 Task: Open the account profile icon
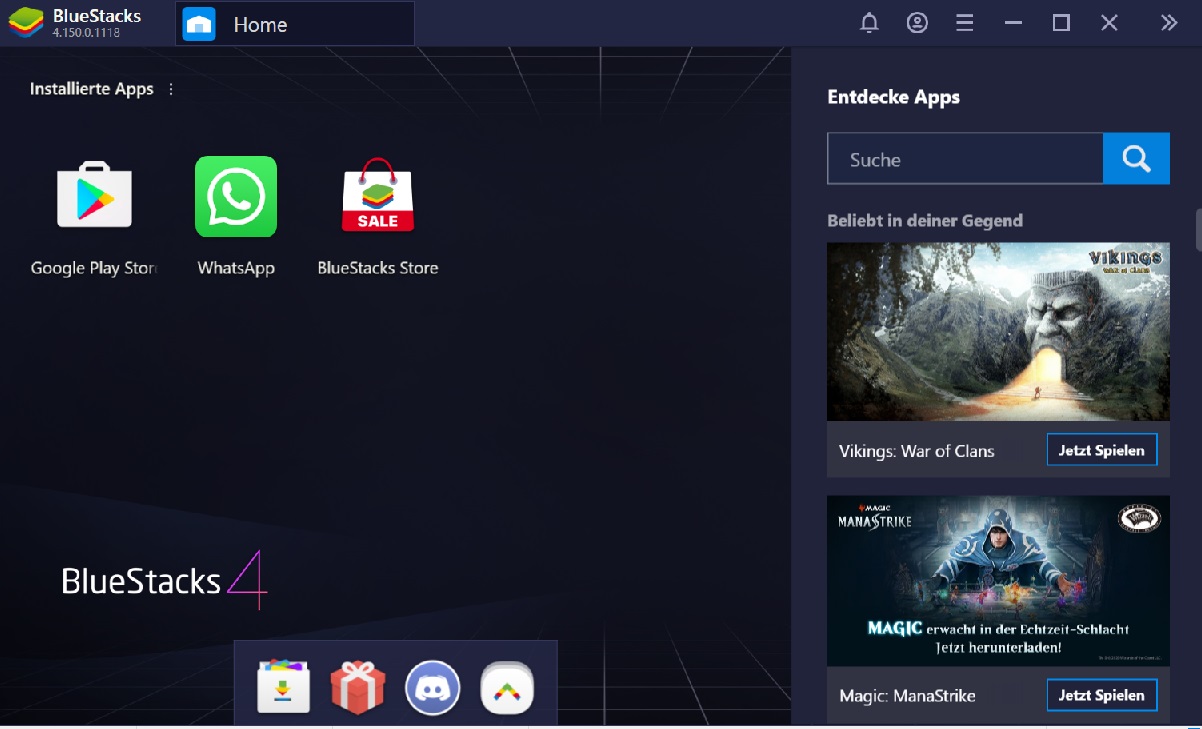pos(917,23)
